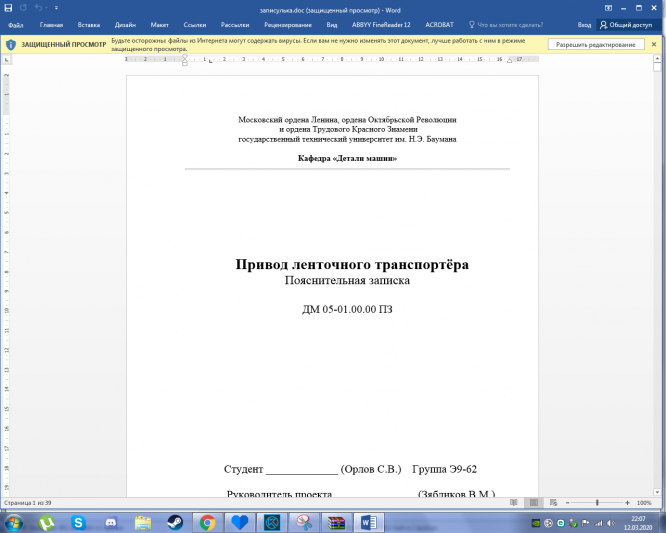Click the volume speaker tray icon

[x=611, y=523]
